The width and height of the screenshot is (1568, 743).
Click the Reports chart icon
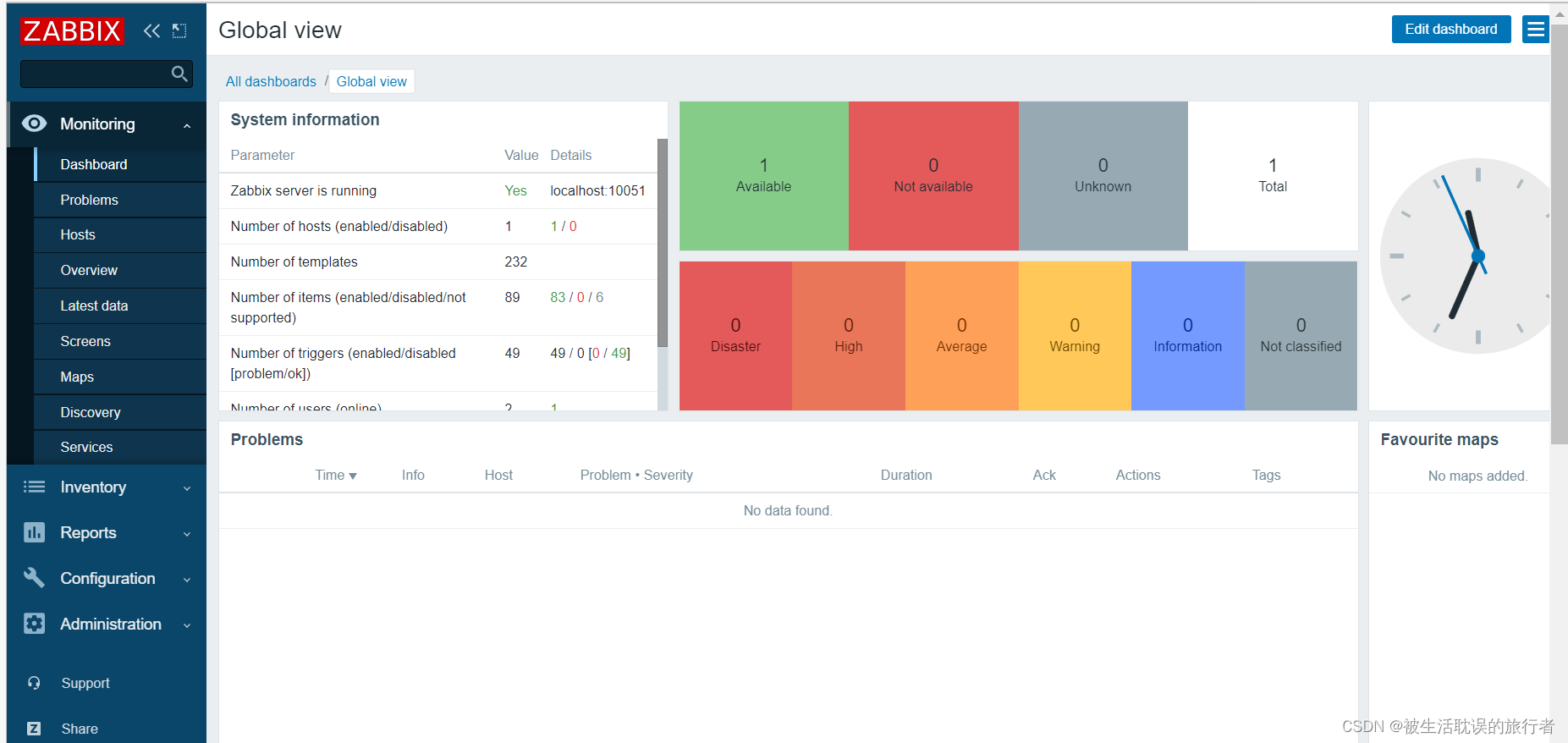coord(34,532)
